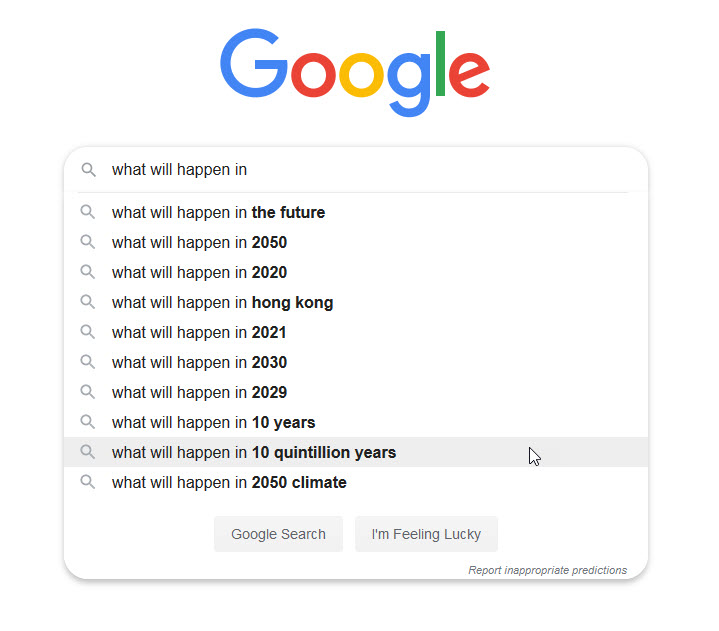Pick the "hong kong" autocomplete suggestion

click(222, 302)
